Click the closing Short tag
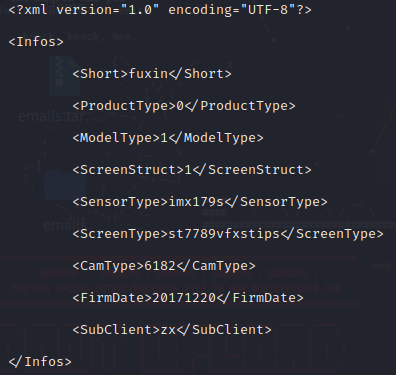This screenshot has width=396, height=375. (200, 74)
